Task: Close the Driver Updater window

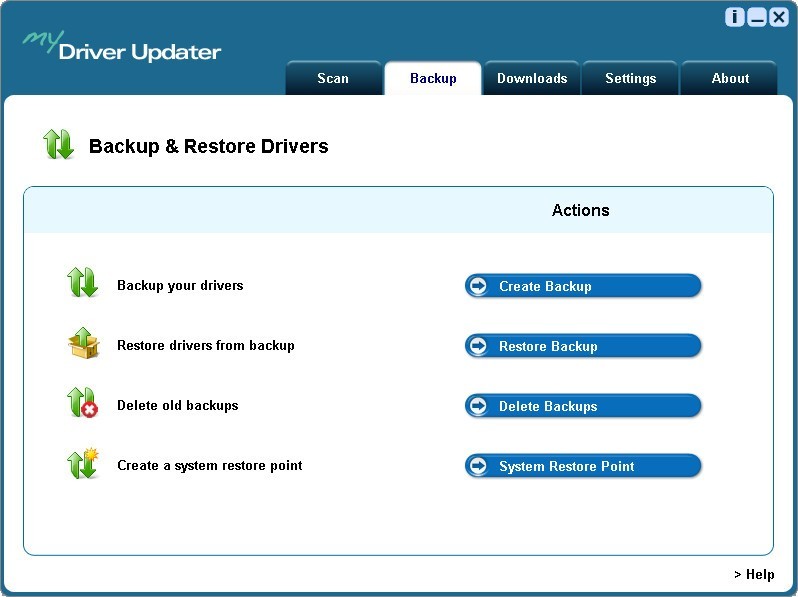Action: pyautogui.click(x=779, y=17)
